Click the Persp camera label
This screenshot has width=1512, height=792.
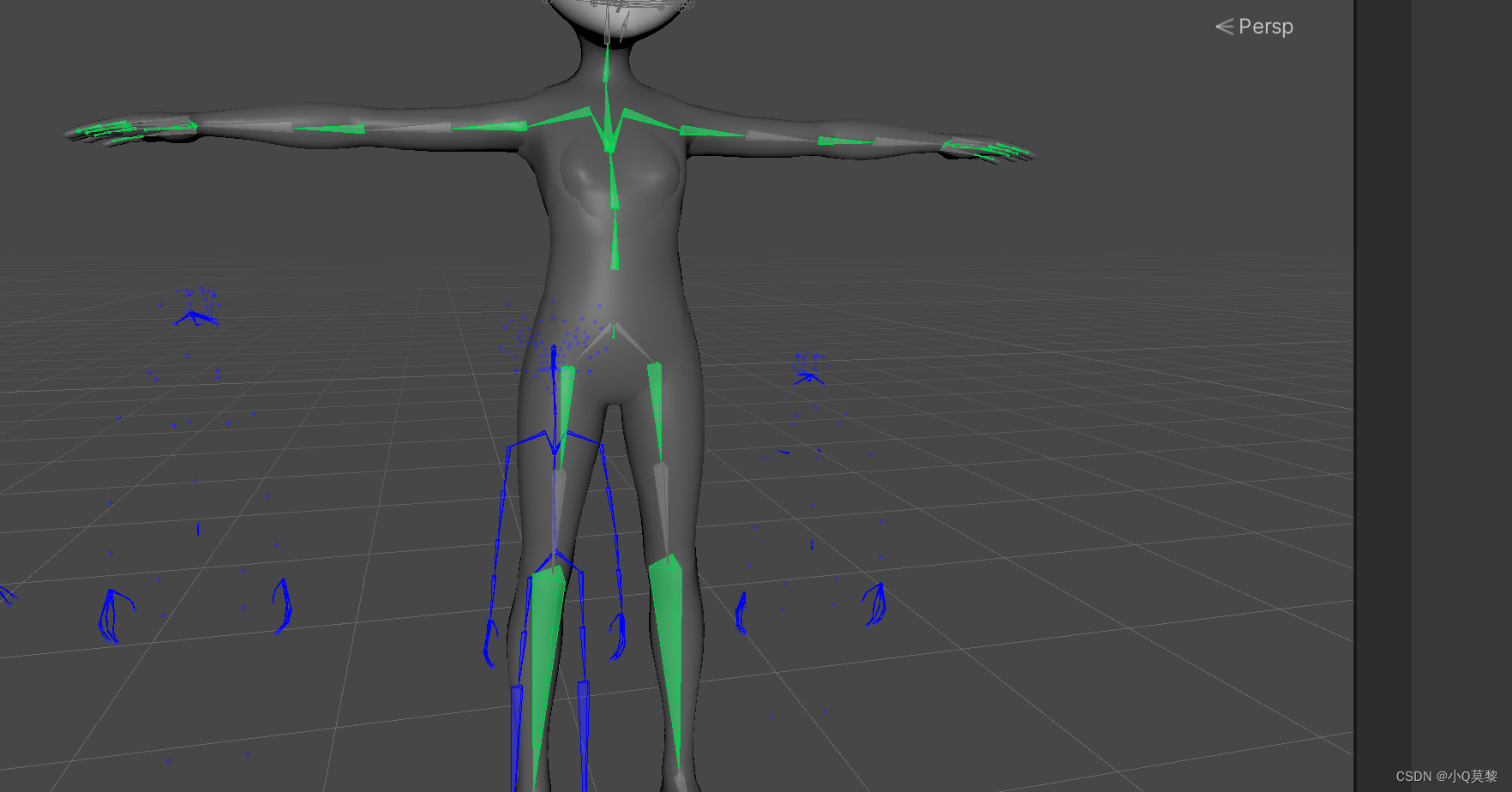[x=1265, y=27]
